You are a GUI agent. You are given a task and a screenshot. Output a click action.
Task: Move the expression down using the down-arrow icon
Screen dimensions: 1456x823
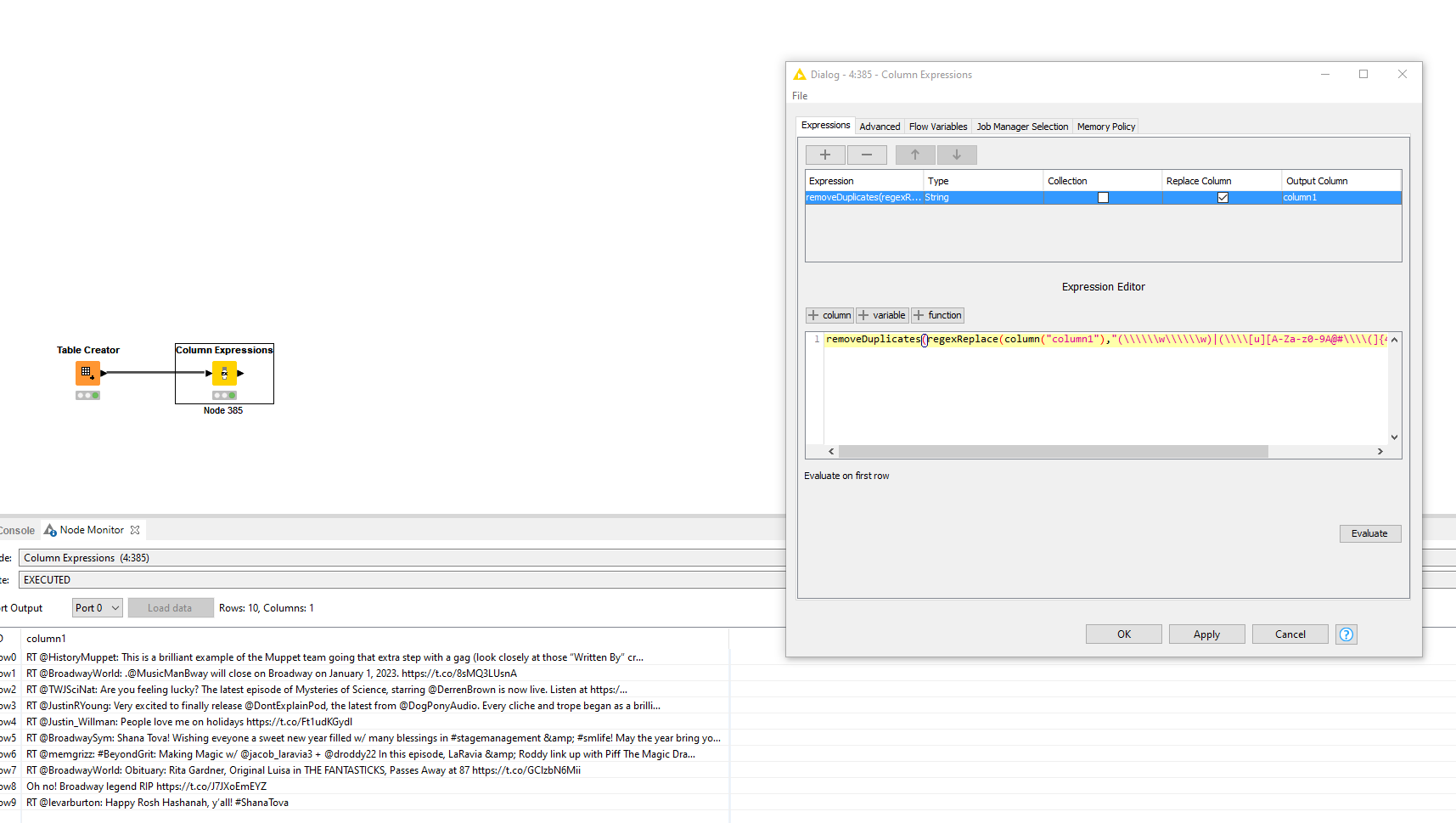coord(956,155)
